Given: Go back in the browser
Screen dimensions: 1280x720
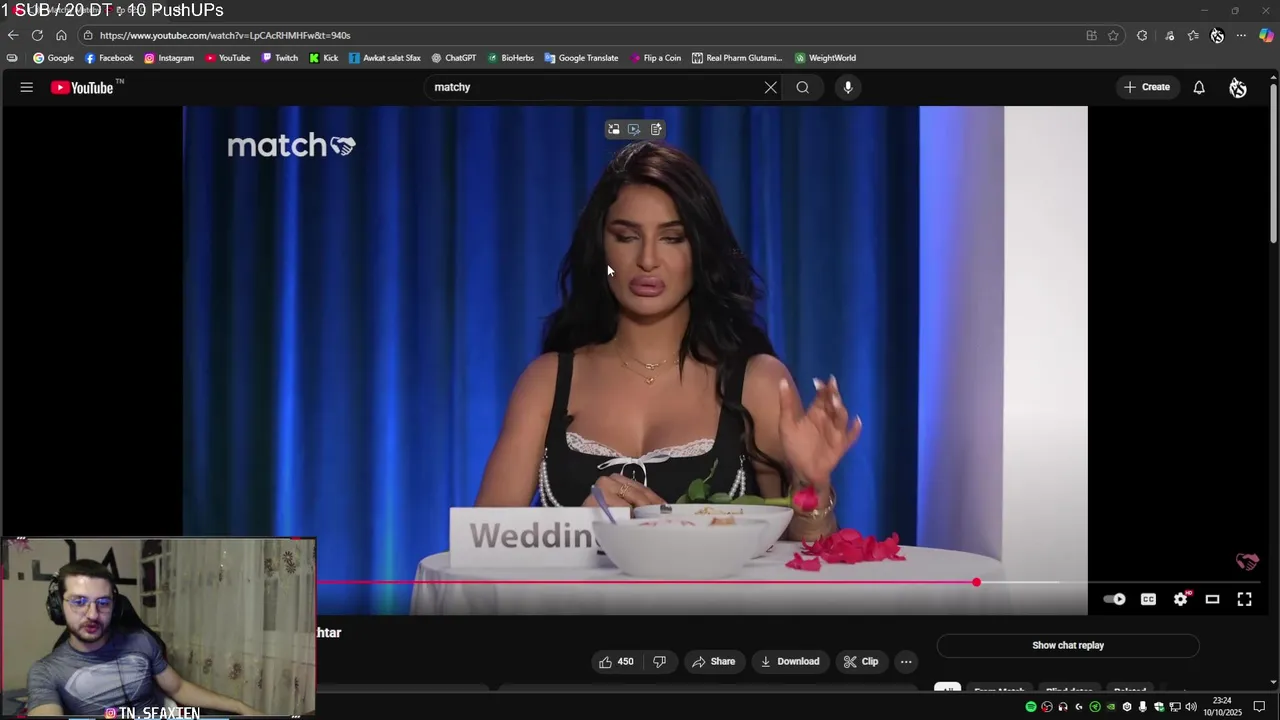Looking at the screenshot, I should (13, 35).
